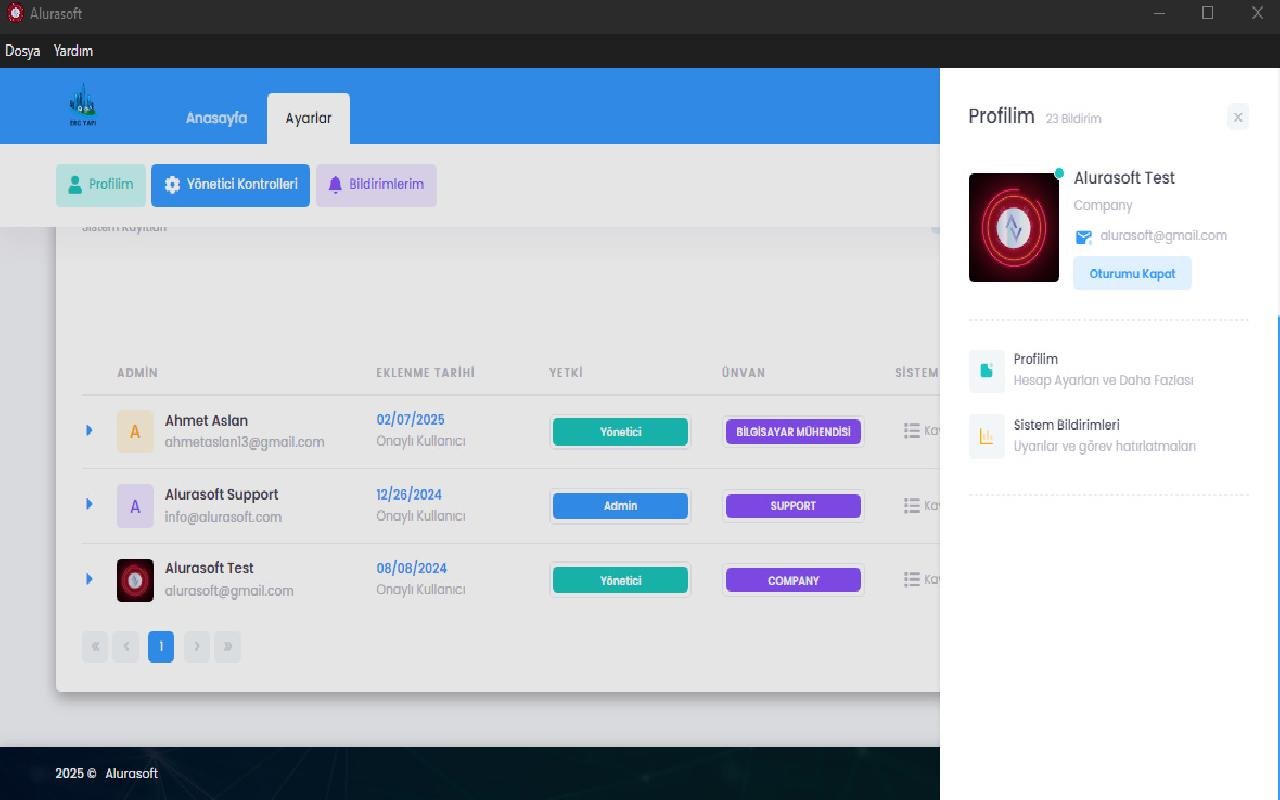This screenshot has width=1280, height=800.
Task: Click the Oturumu Kapat button
Action: (x=1132, y=273)
